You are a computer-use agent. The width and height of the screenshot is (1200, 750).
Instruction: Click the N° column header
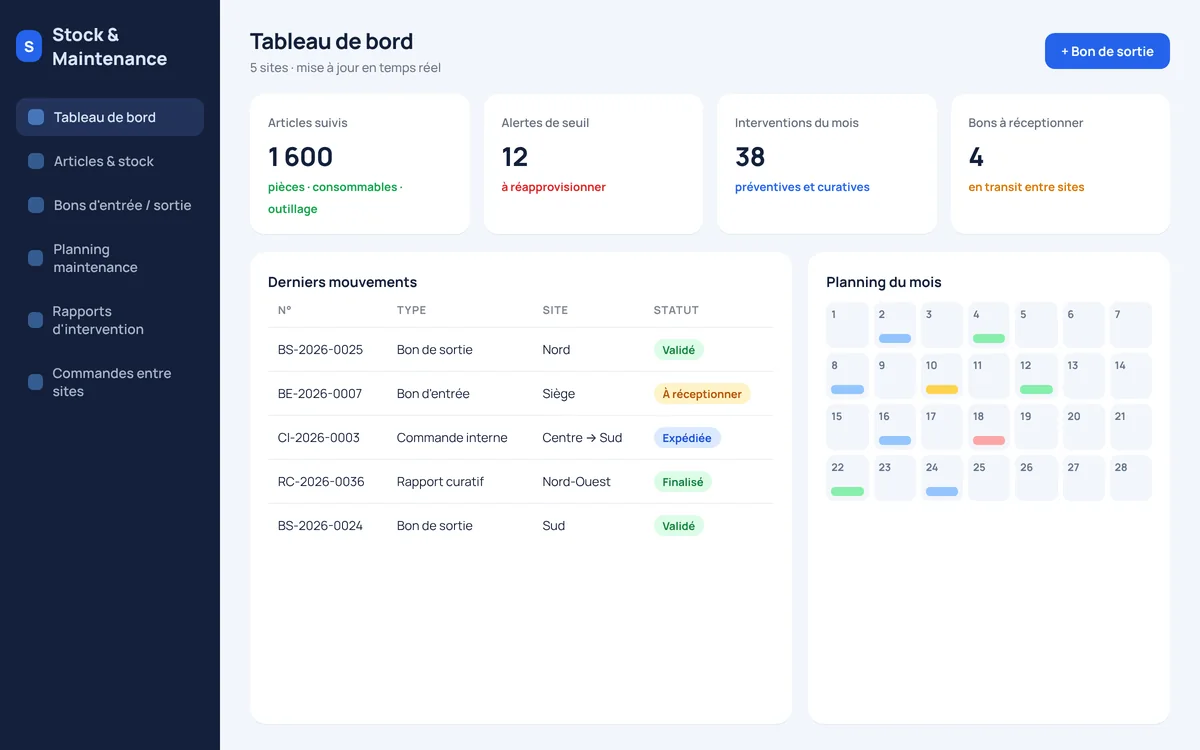(285, 310)
